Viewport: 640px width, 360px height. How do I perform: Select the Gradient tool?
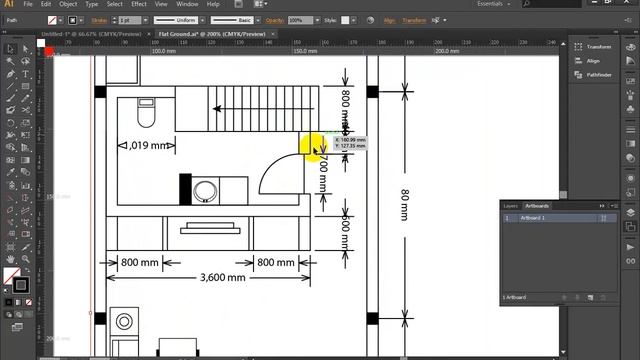[x=25, y=160]
